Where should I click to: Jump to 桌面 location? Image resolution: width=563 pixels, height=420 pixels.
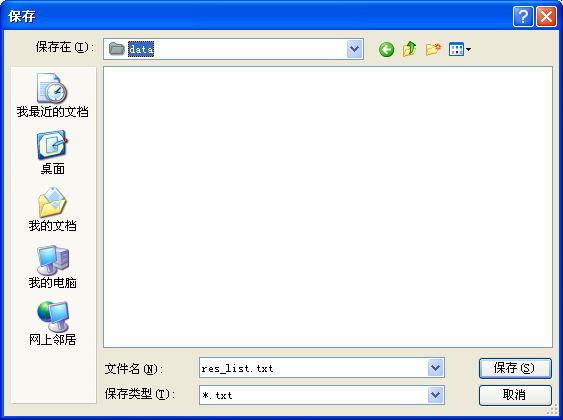point(52,153)
